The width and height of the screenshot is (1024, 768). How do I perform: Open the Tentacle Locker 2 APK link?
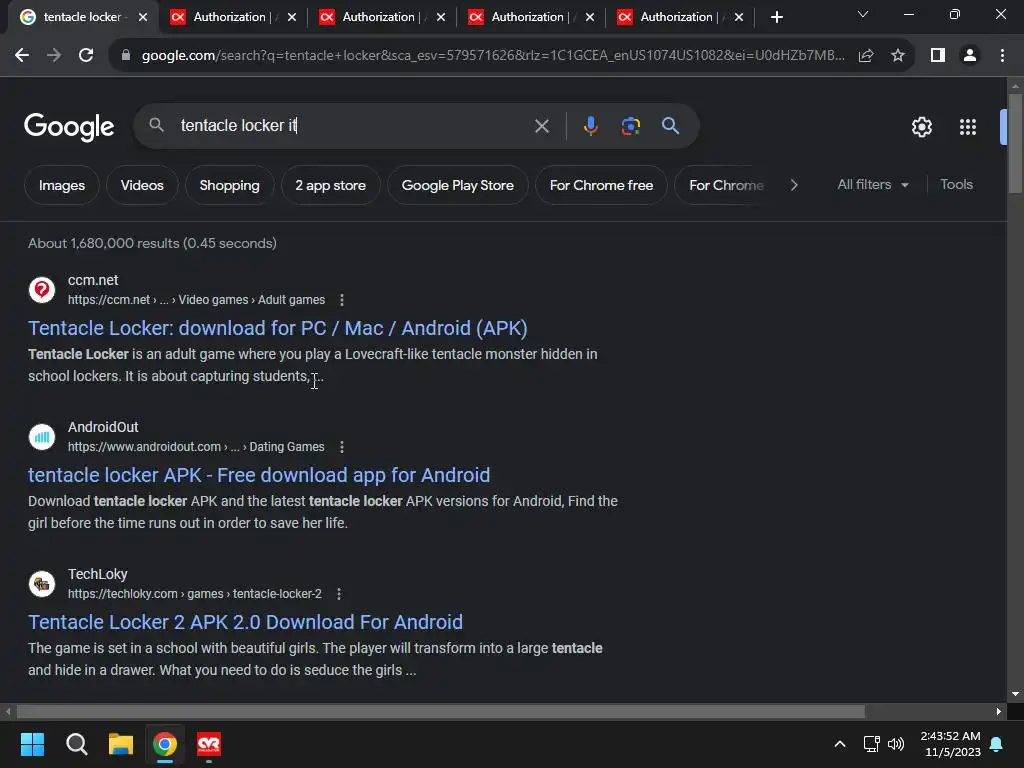pyautogui.click(x=245, y=622)
